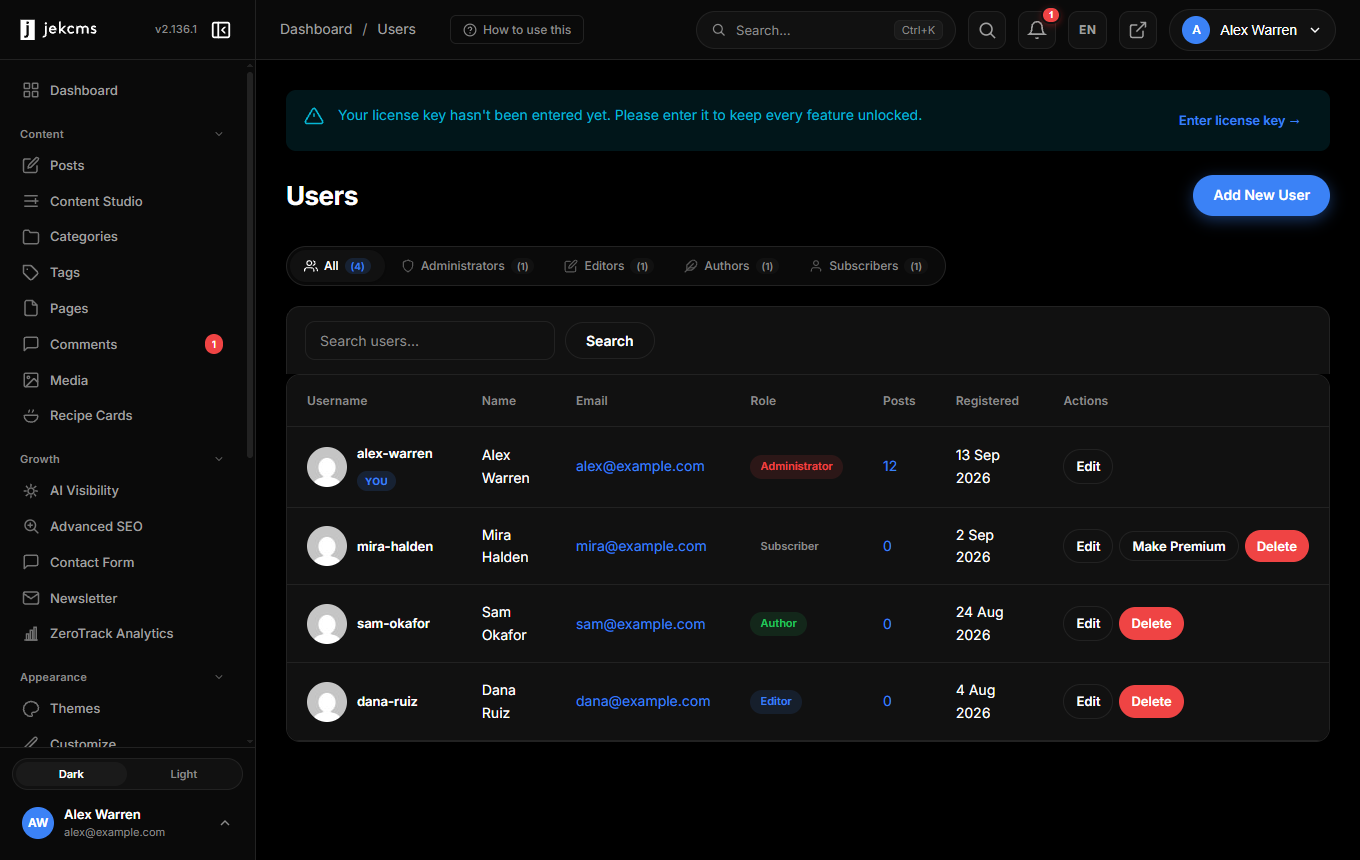Click the Search users button

pos(610,341)
